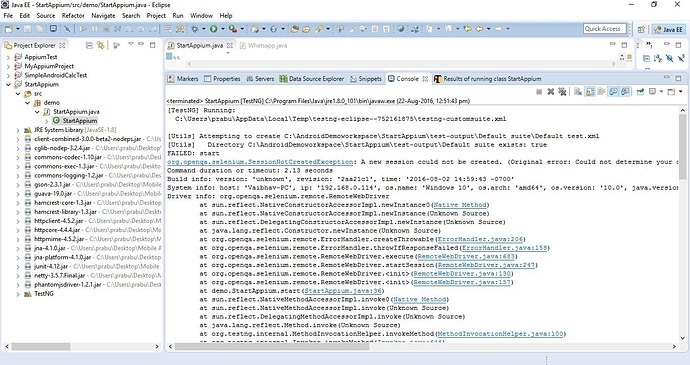Switch to the Whatsapp.java editor tab
Image resolution: width=690 pixels, height=365 pixels.
pyautogui.click(x=264, y=45)
